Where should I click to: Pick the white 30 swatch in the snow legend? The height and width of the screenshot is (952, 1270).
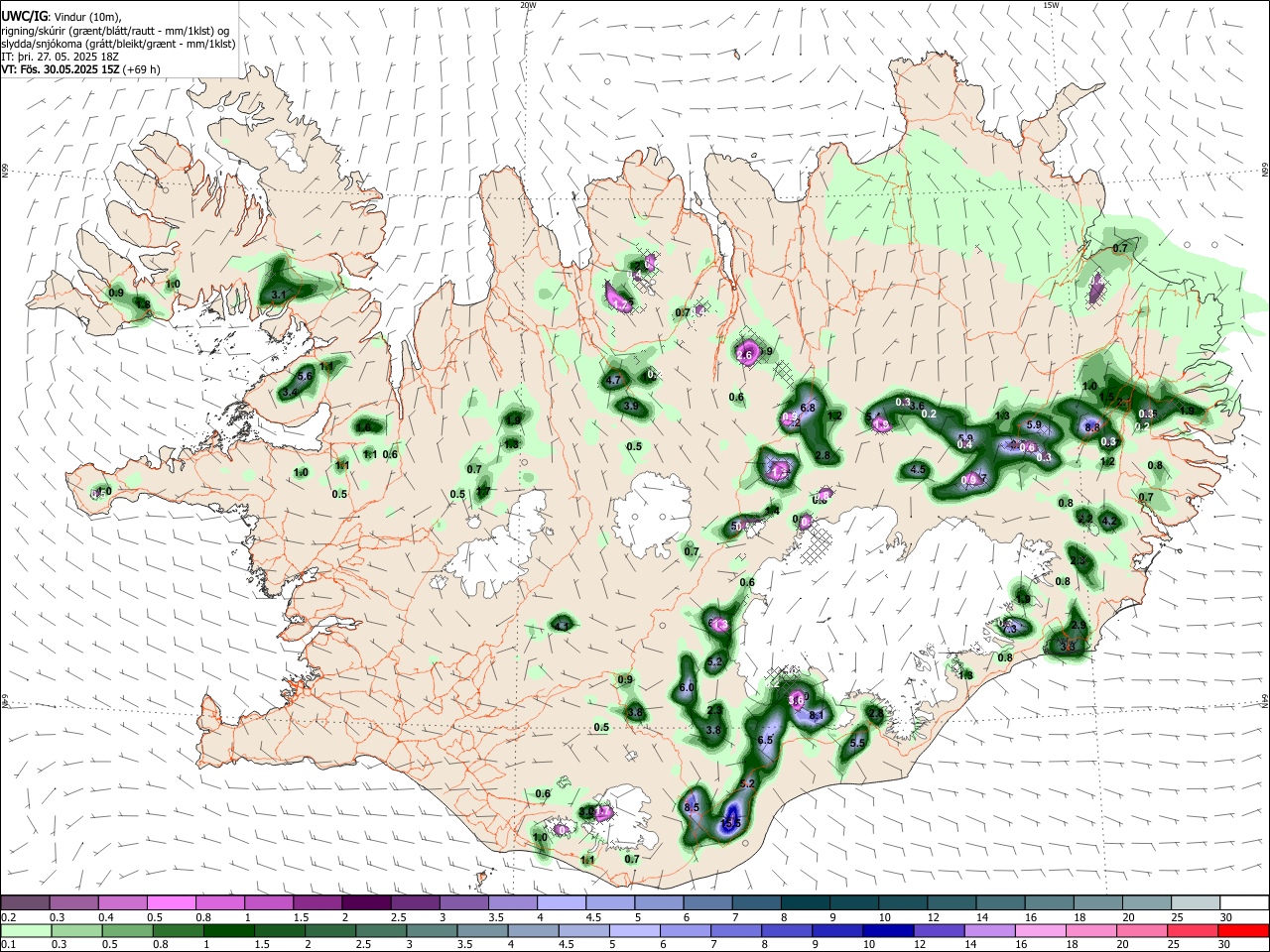click(x=1243, y=902)
